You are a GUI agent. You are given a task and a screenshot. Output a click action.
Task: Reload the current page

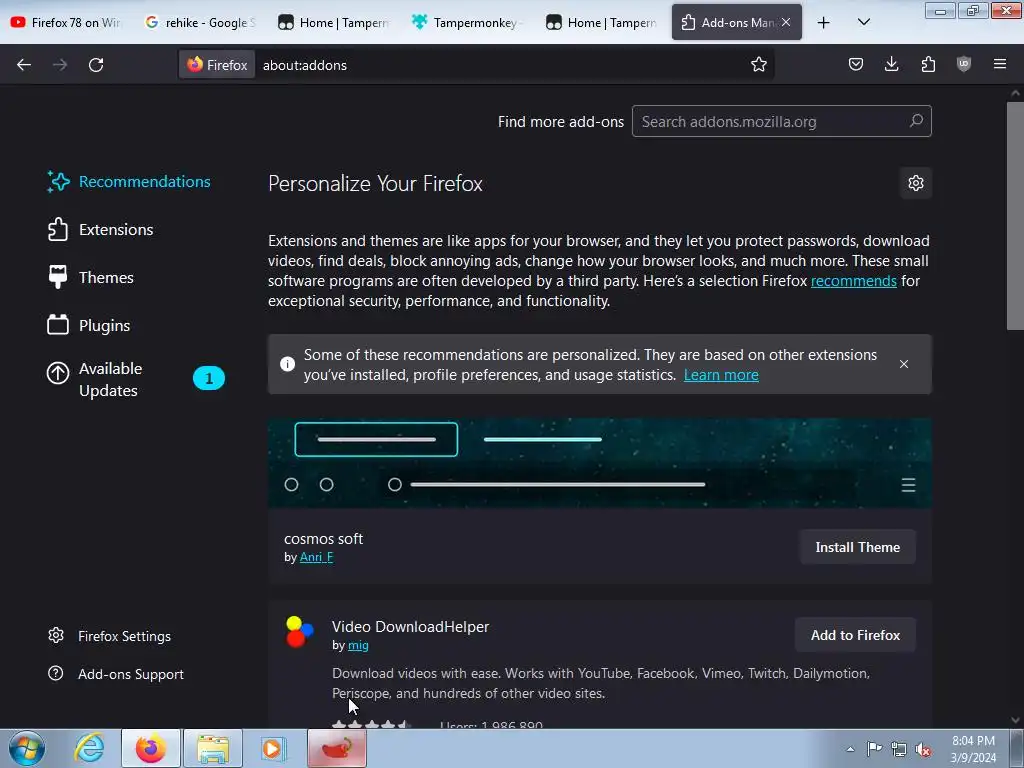[x=96, y=65]
